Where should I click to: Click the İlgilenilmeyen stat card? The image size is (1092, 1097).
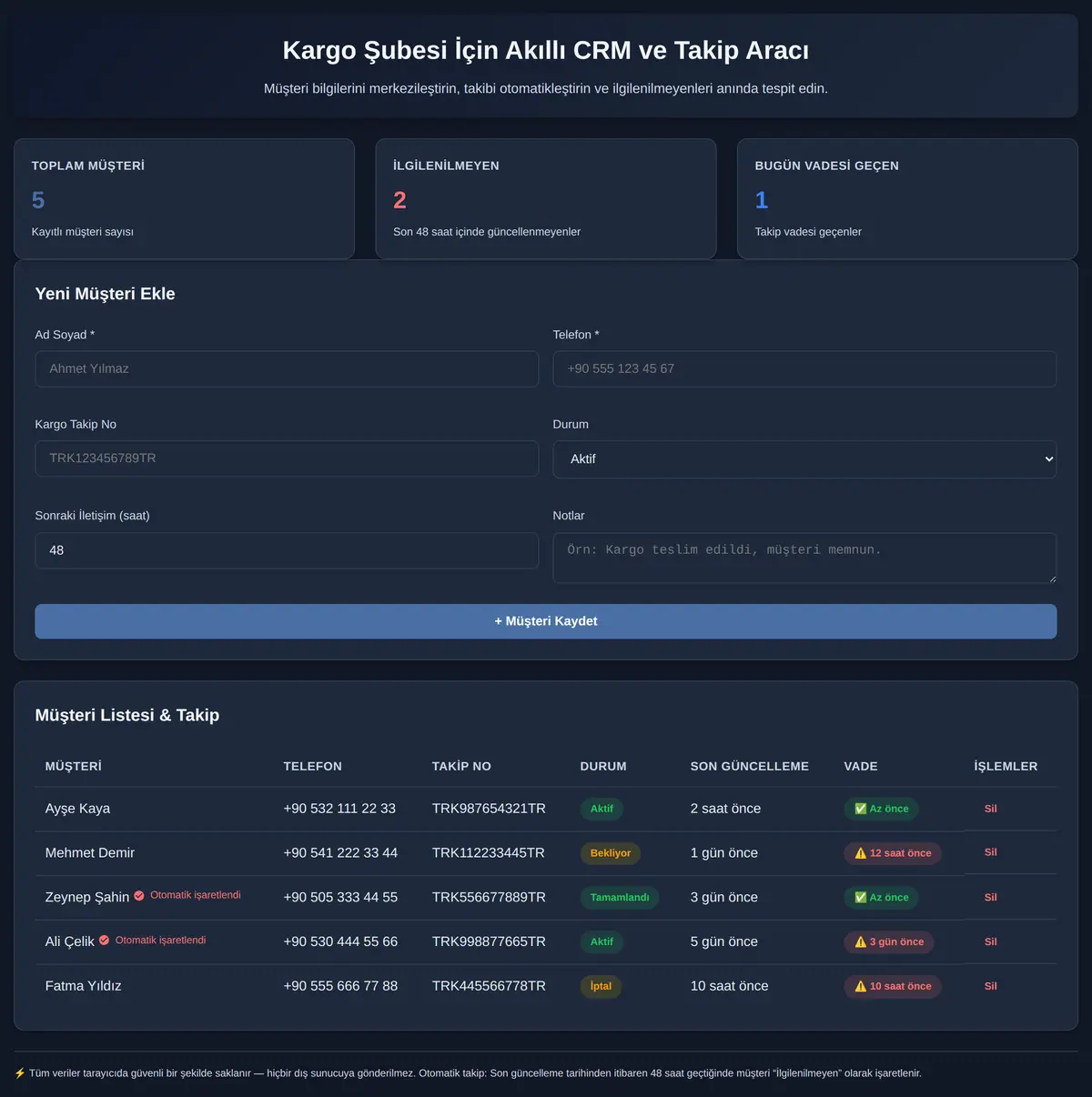546,198
